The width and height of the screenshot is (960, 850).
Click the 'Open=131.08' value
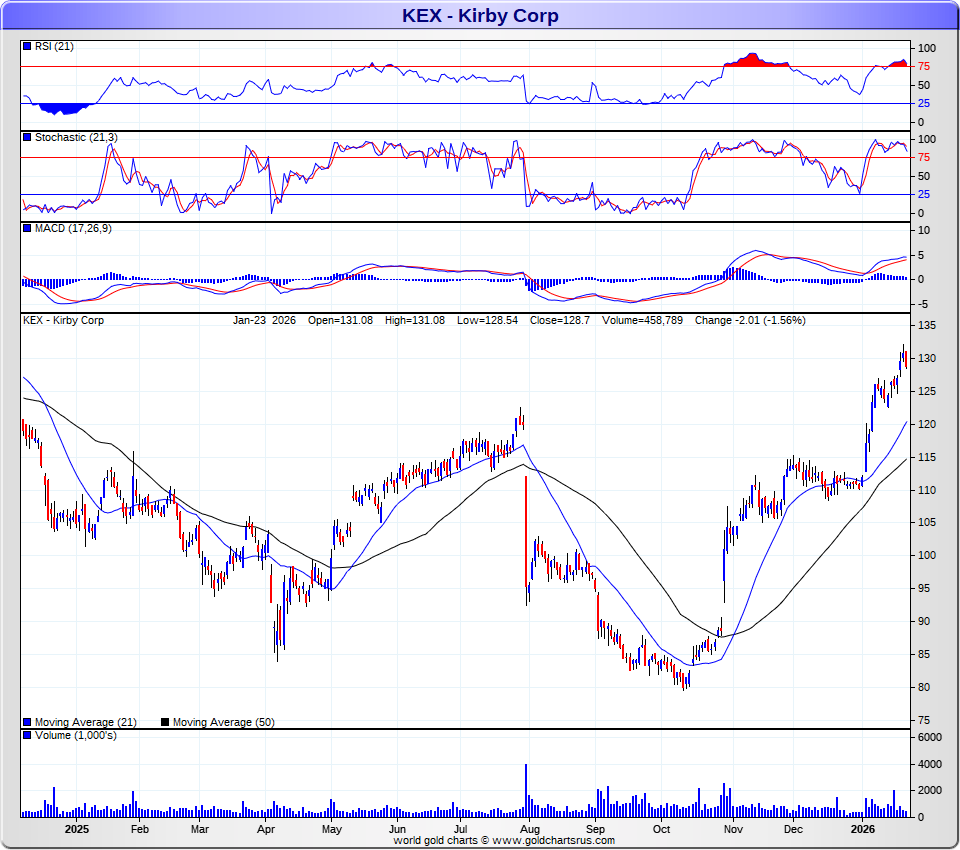point(340,320)
